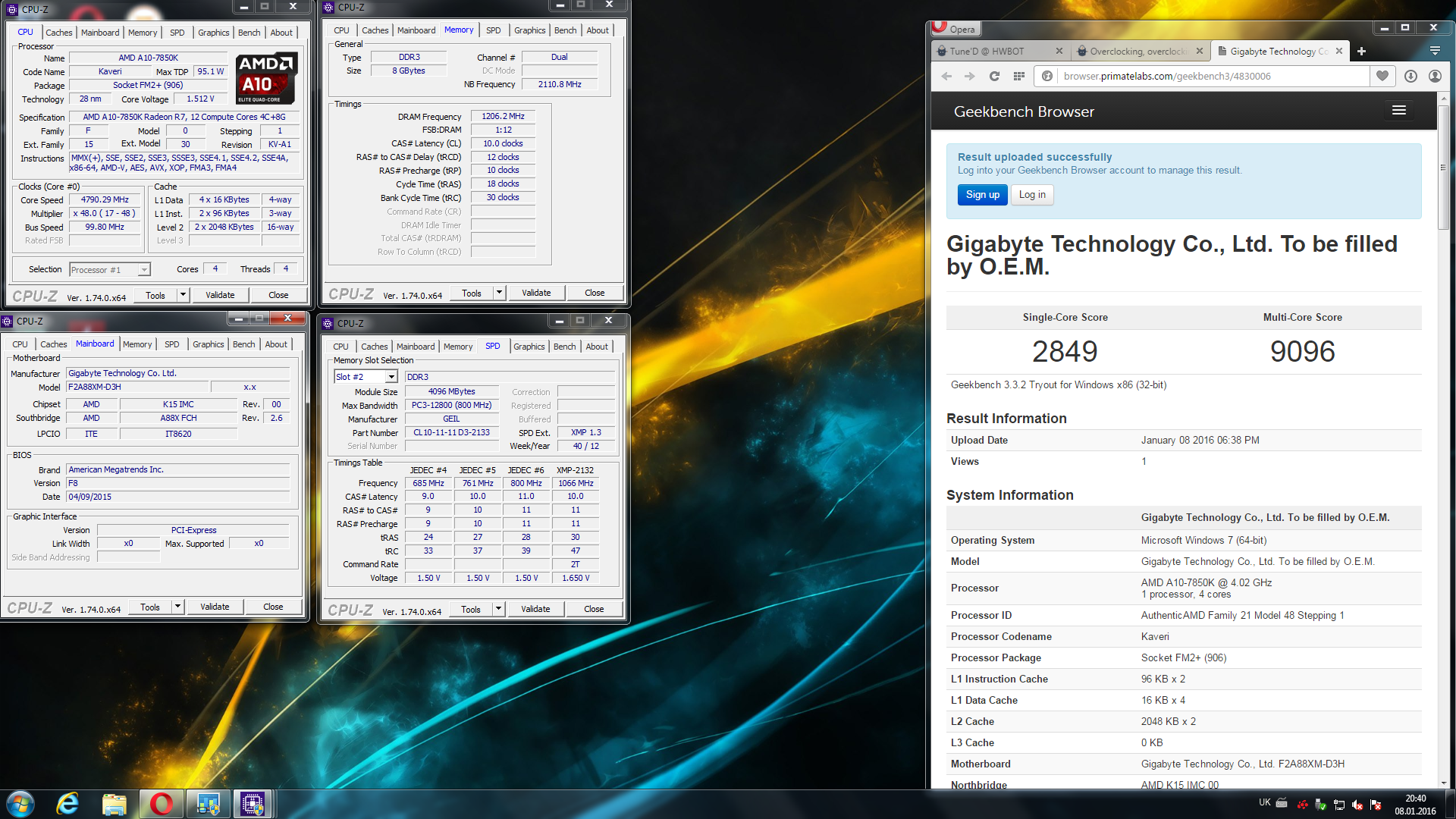The width and height of the screenshot is (1456, 819).
Task: Click Validate in the Memory tab window
Action: click(536, 293)
